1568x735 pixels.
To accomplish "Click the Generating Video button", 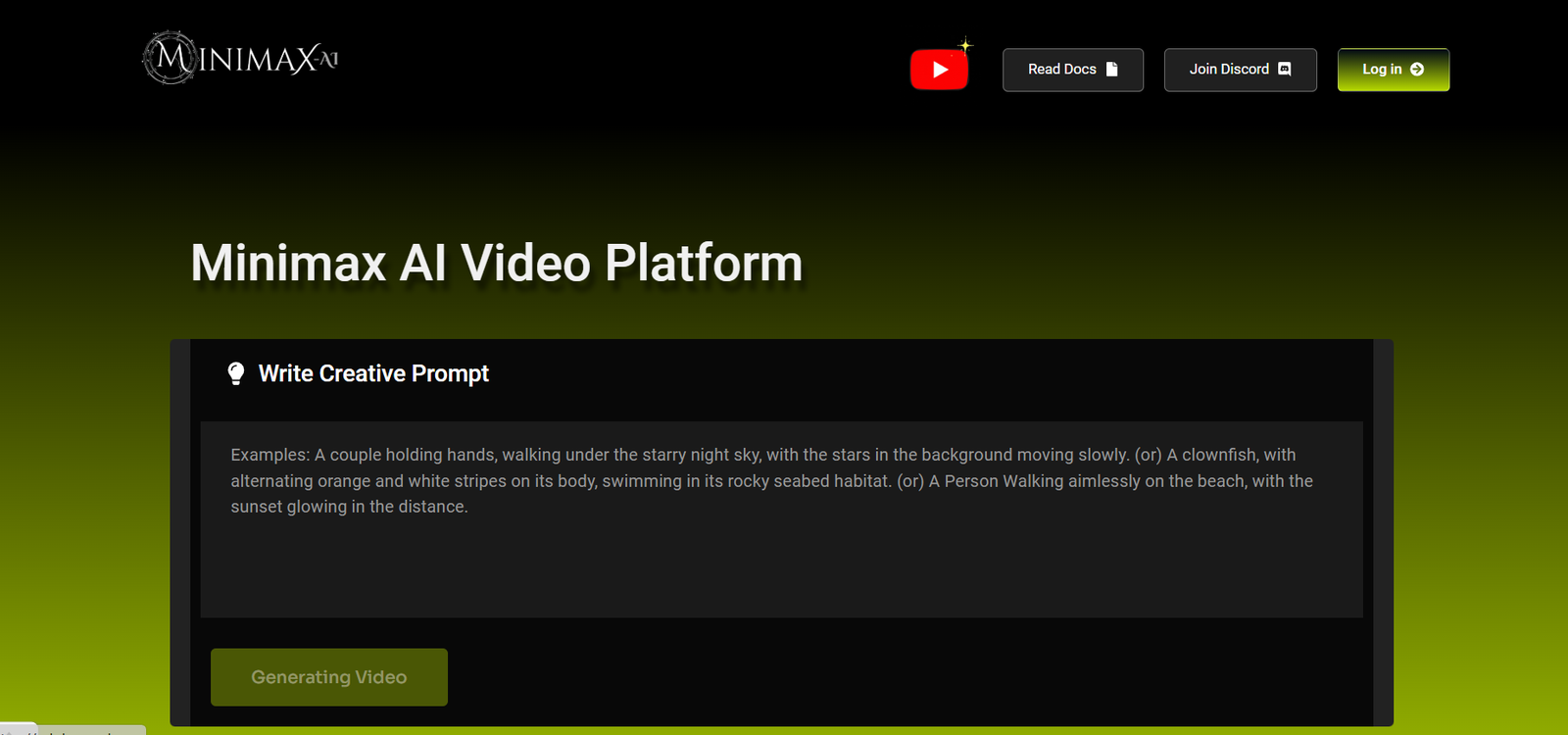I will [x=329, y=677].
